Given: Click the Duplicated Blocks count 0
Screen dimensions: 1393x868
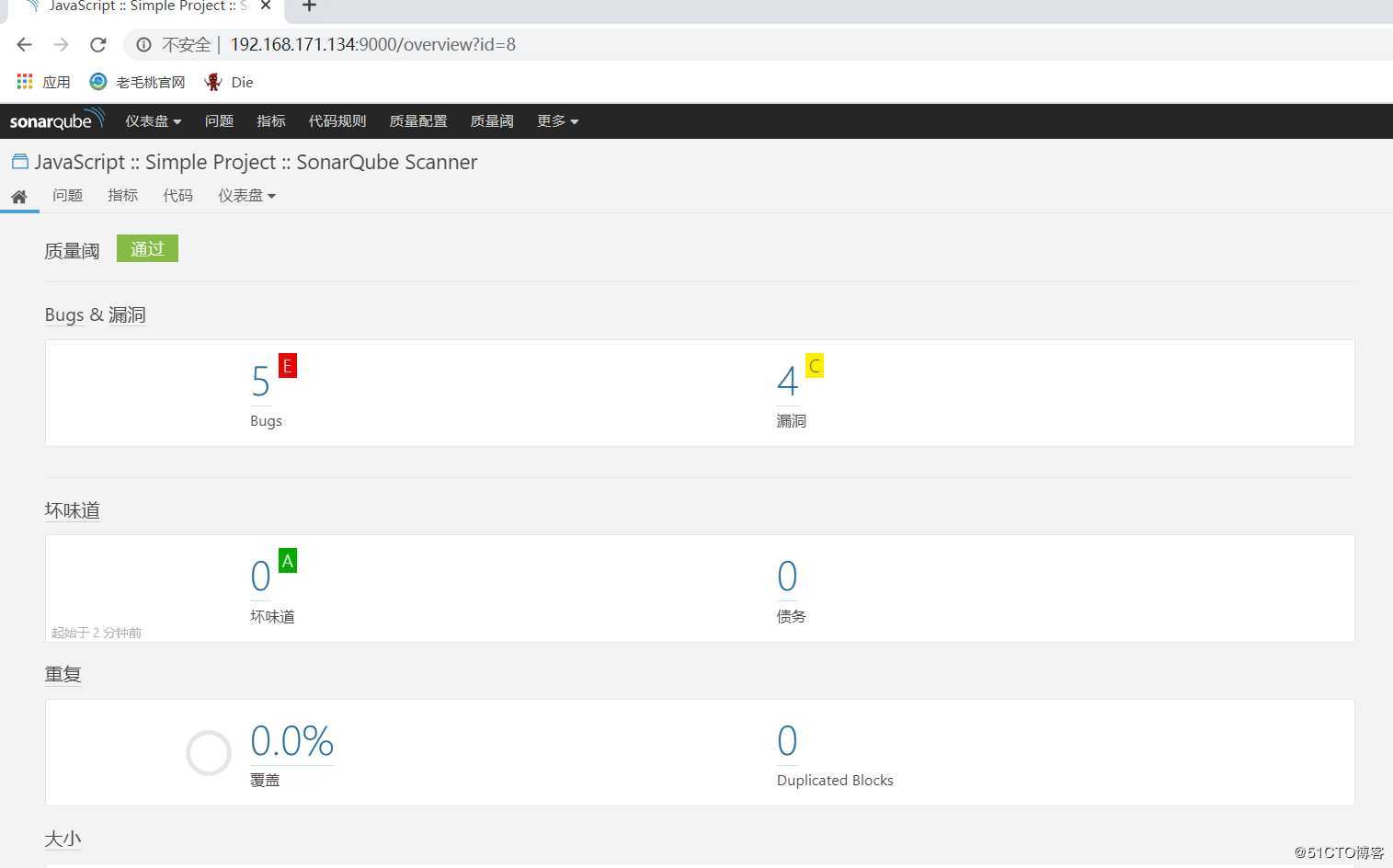Looking at the screenshot, I should (787, 741).
